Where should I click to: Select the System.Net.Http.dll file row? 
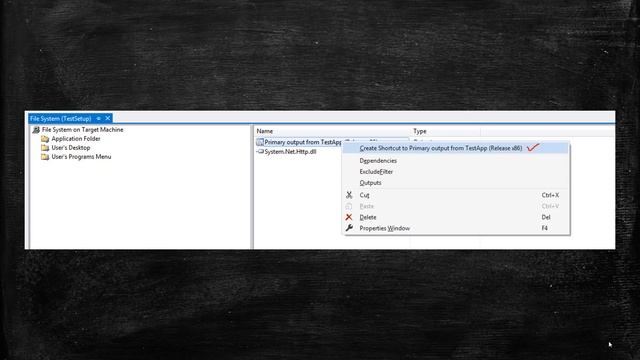[x=290, y=151]
